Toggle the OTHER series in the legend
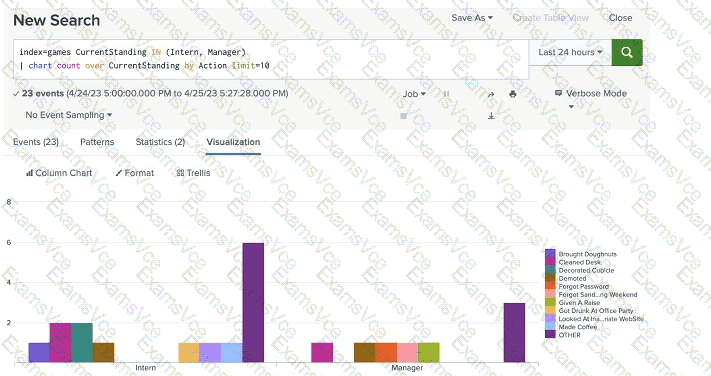The width and height of the screenshot is (711, 376). coord(563,335)
